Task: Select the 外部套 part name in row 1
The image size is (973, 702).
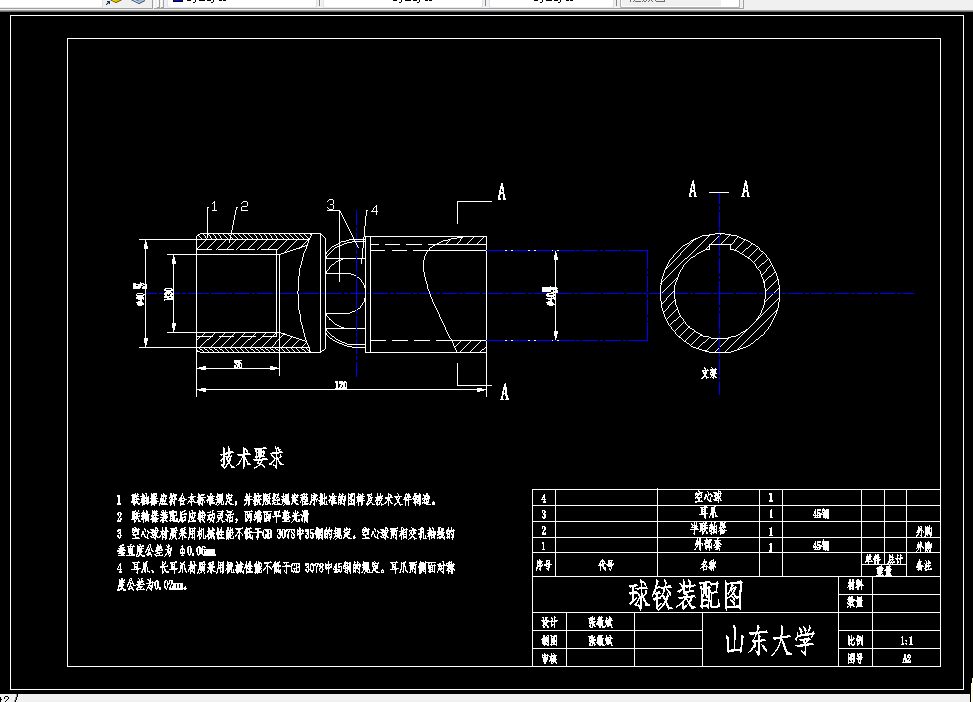Action: tap(708, 545)
